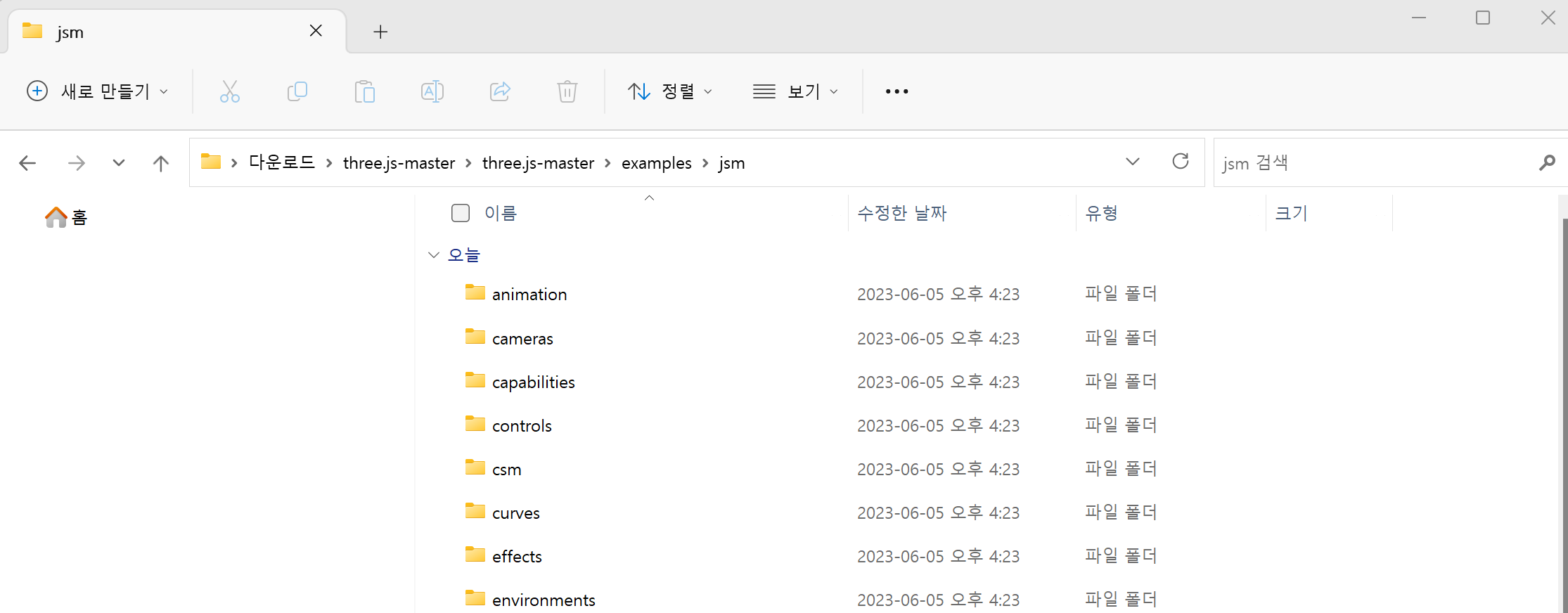Click the cameras folder icon
This screenshot has height=613, width=1568.
point(475,337)
